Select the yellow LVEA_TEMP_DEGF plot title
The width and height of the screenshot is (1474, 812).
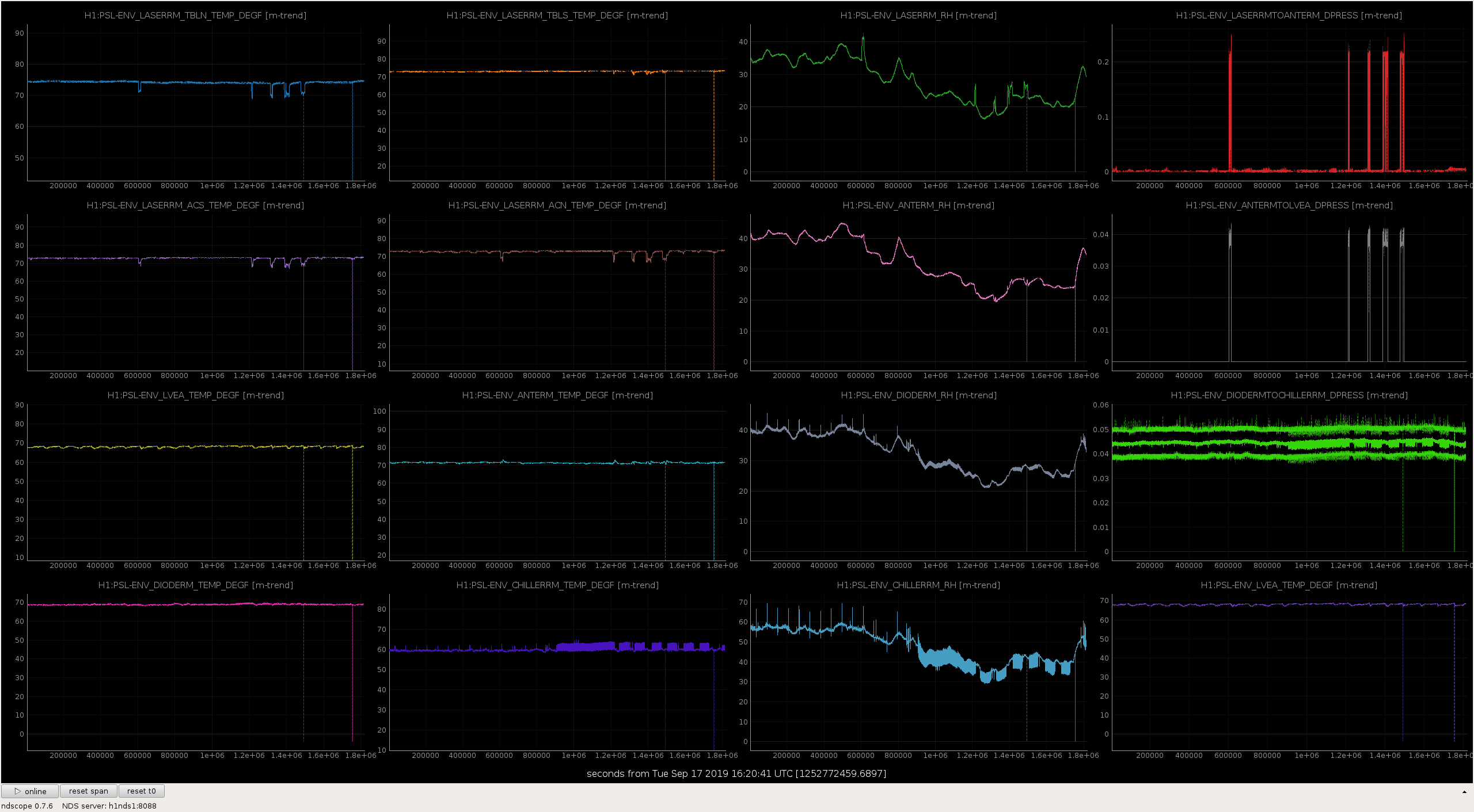(x=195, y=395)
